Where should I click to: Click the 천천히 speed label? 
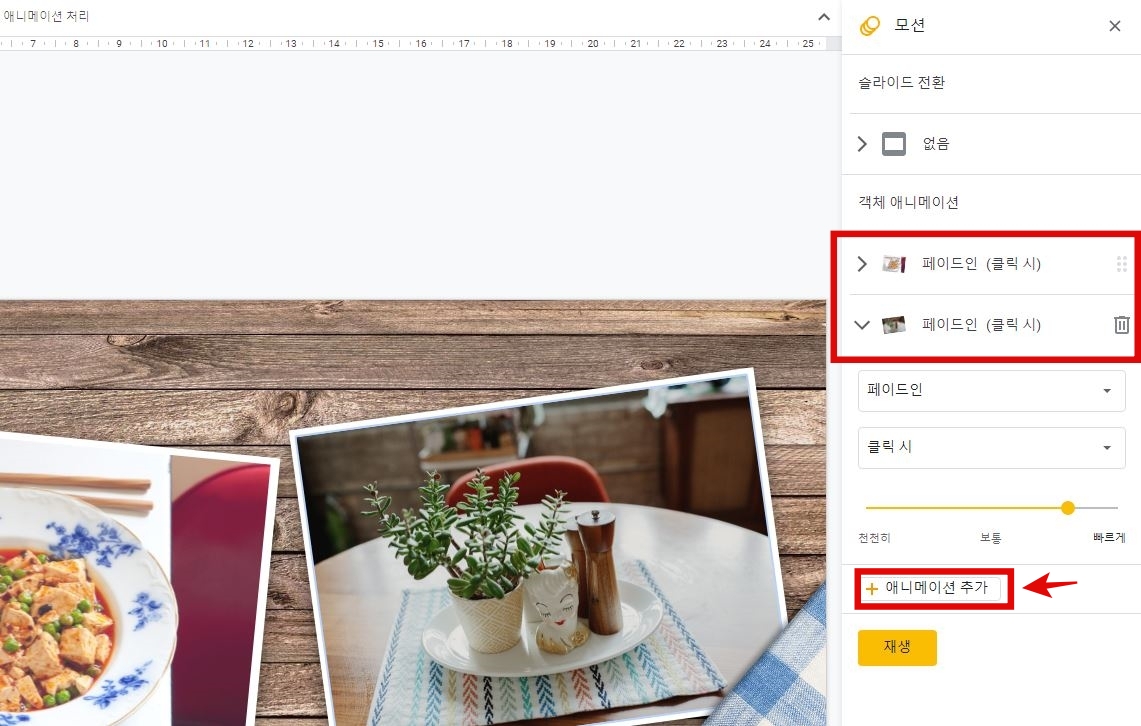pos(874,538)
